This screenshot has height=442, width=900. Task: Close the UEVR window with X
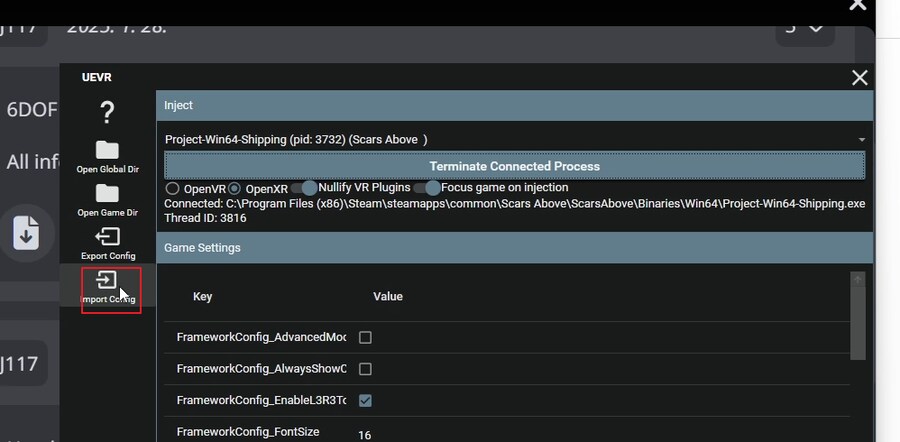click(x=859, y=78)
